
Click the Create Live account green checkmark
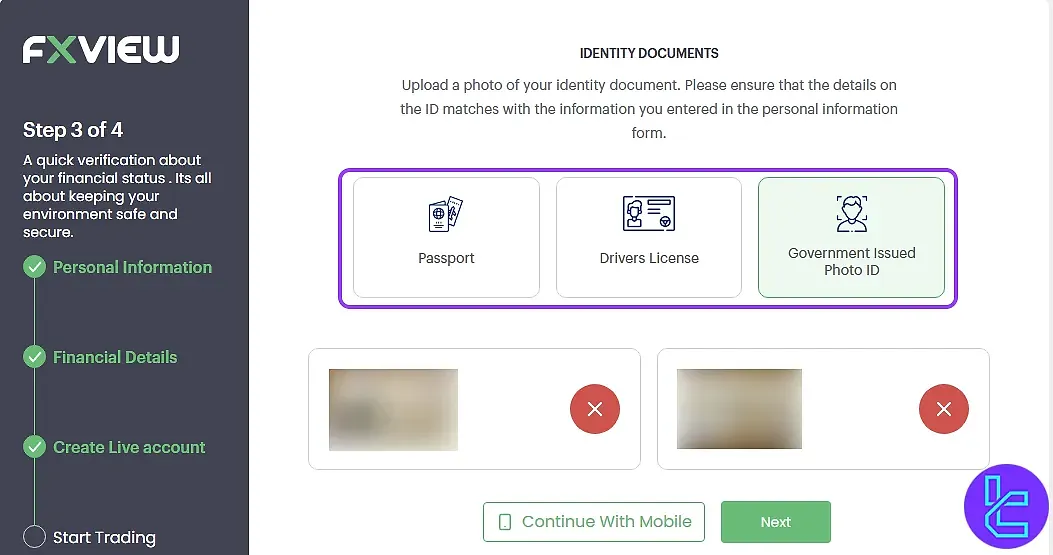[35, 447]
